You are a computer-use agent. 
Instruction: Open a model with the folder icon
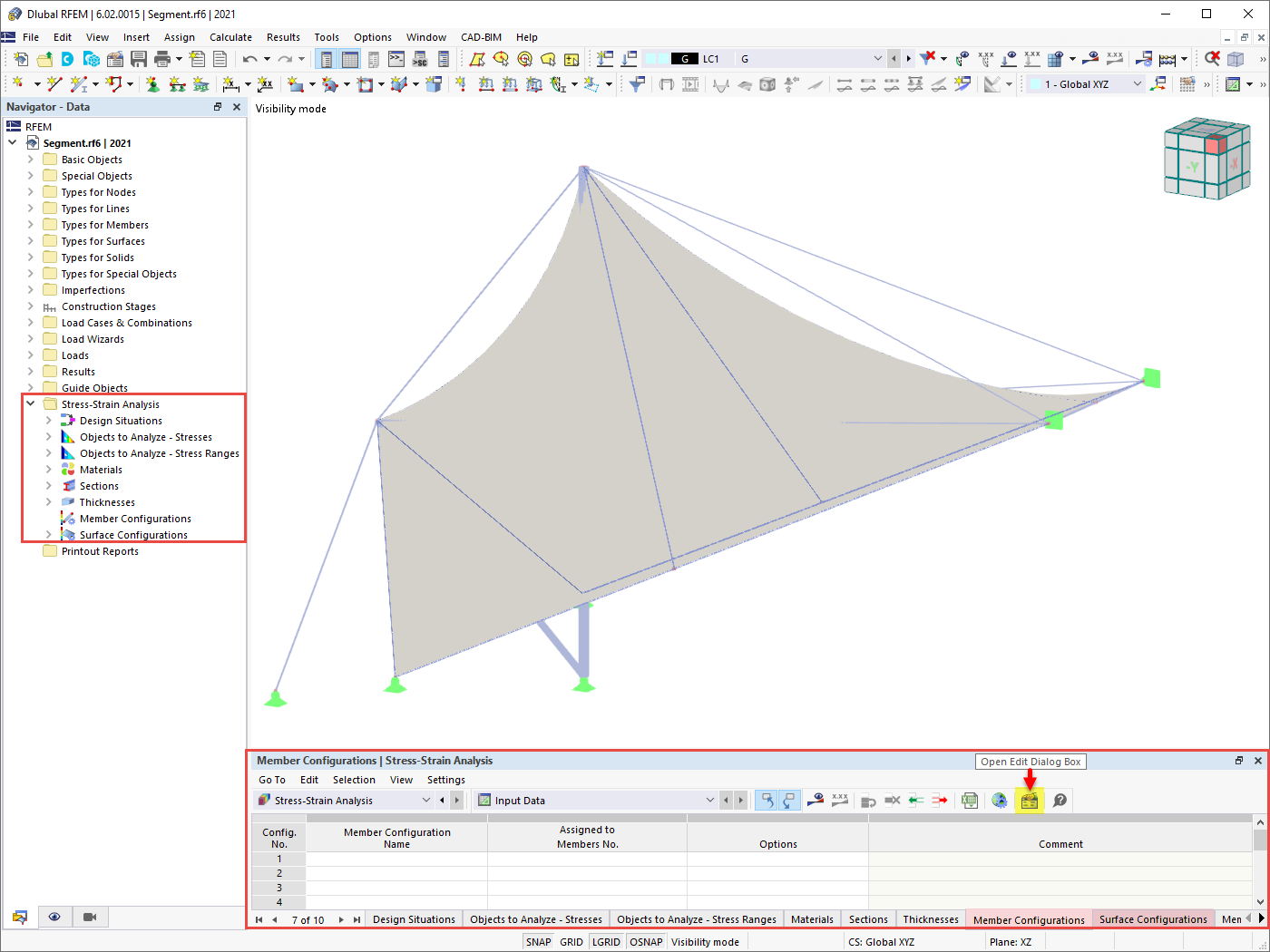coord(44,59)
